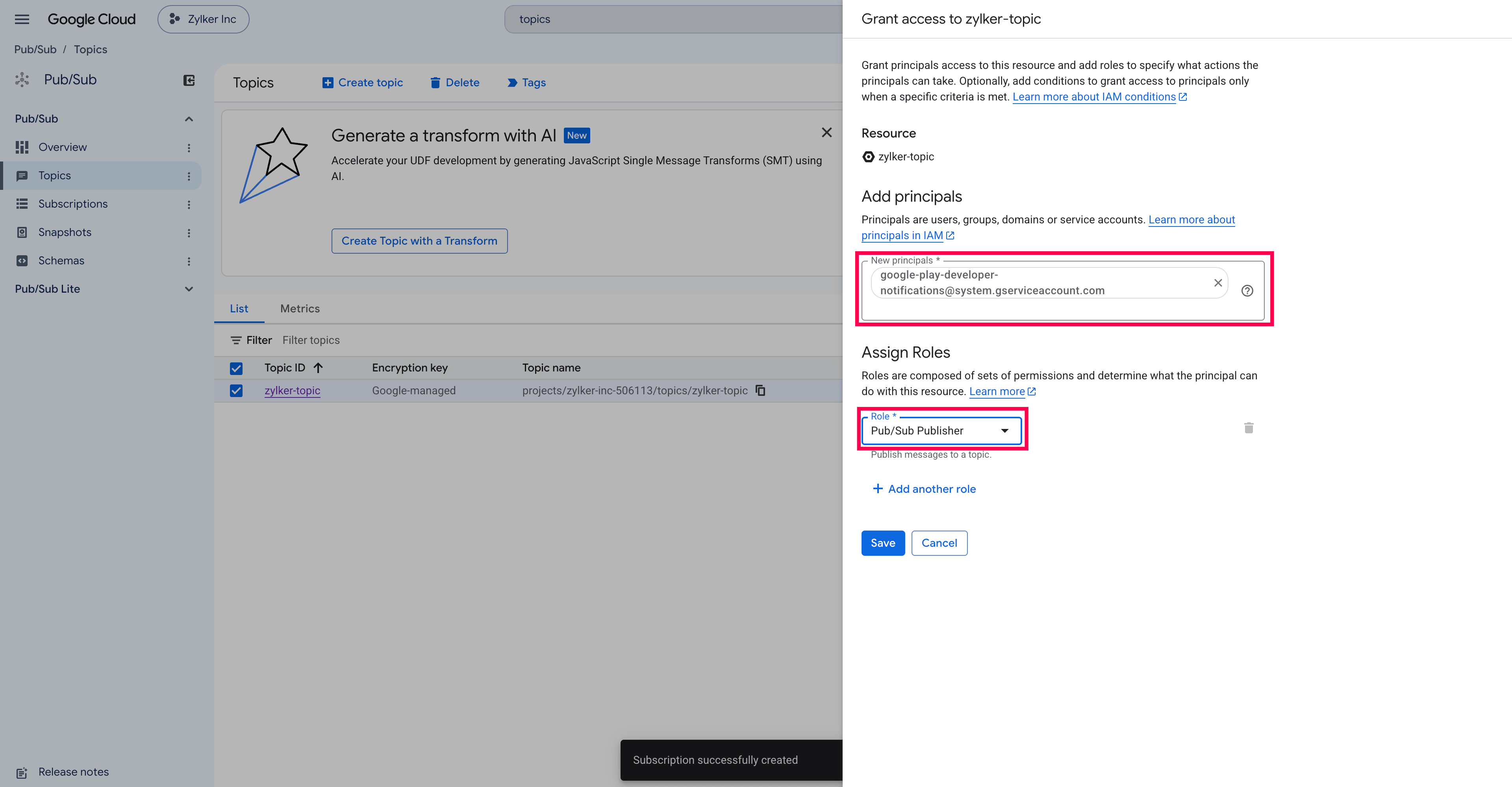
Task: Click Create Topic with a Transform
Action: click(x=419, y=241)
